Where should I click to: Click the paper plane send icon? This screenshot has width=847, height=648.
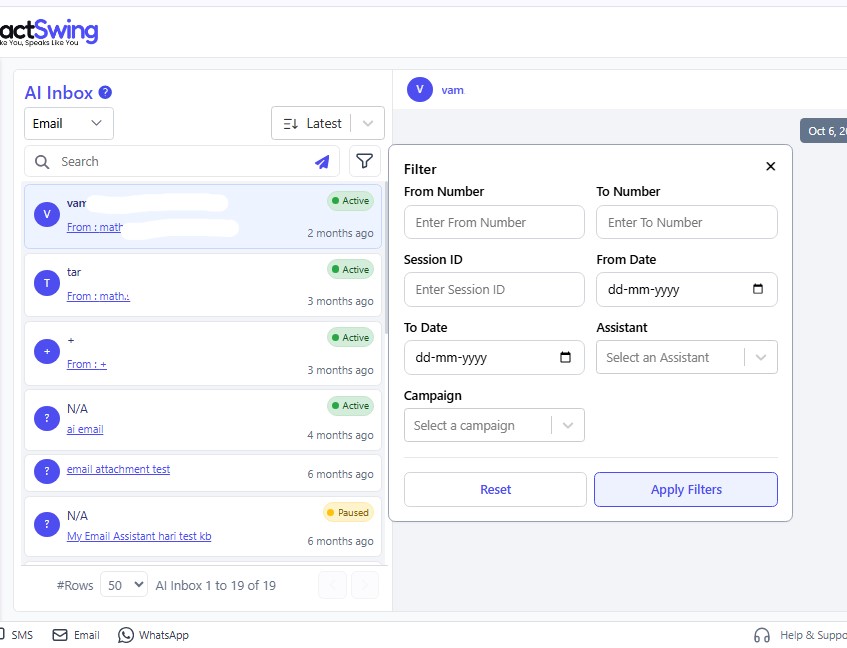[322, 162]
